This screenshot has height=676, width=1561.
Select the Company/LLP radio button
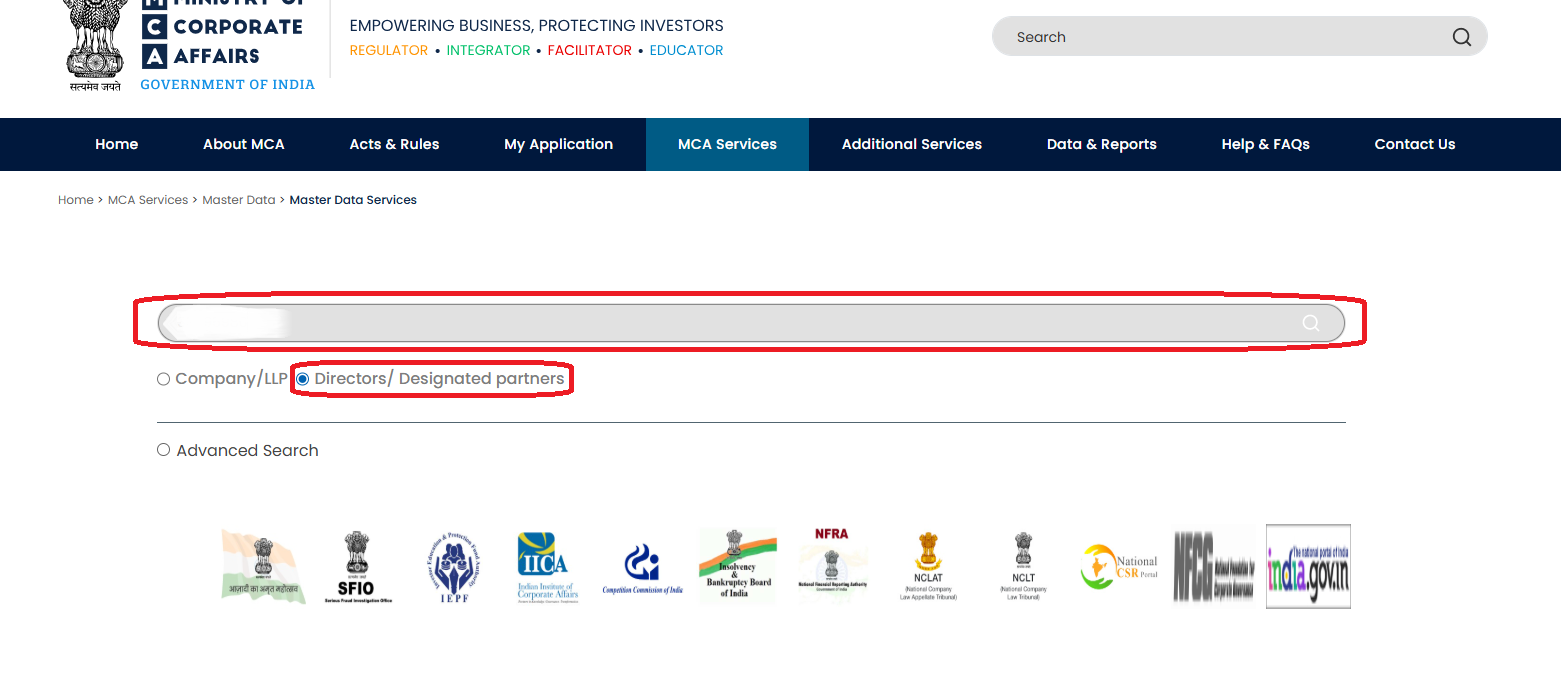tap(164, 380)
